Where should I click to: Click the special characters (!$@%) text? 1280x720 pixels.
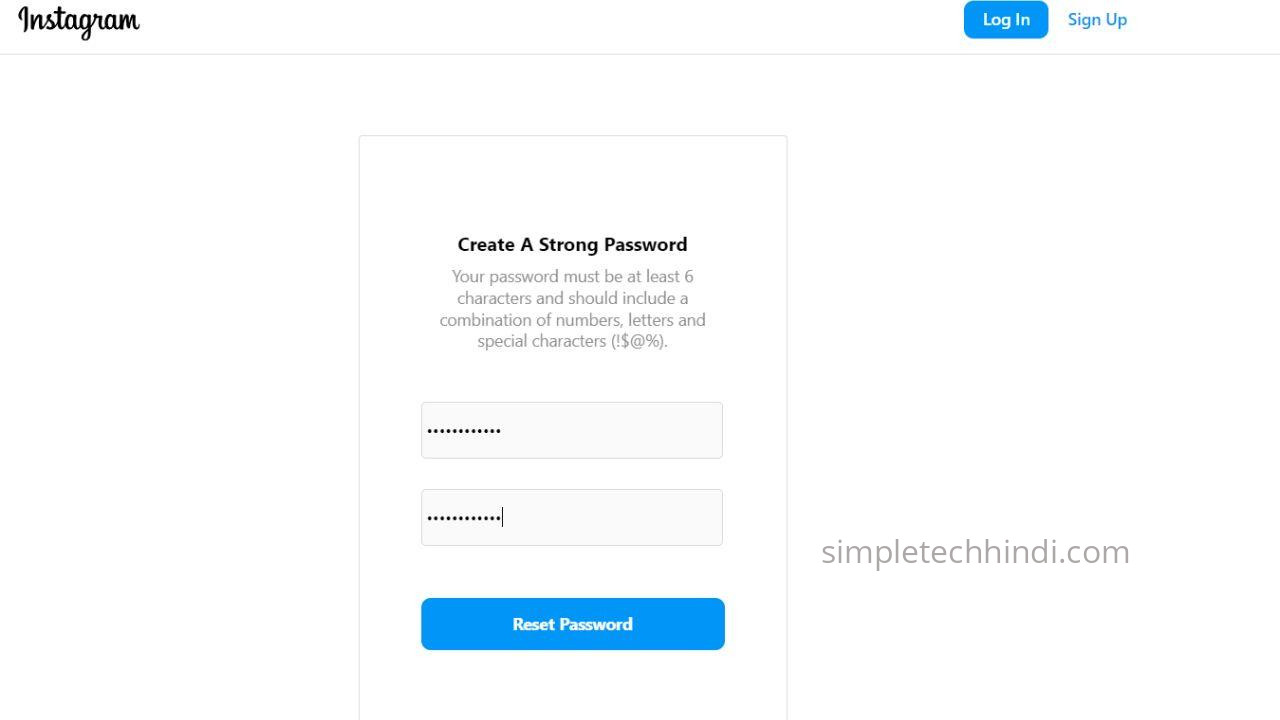(572, 341)
